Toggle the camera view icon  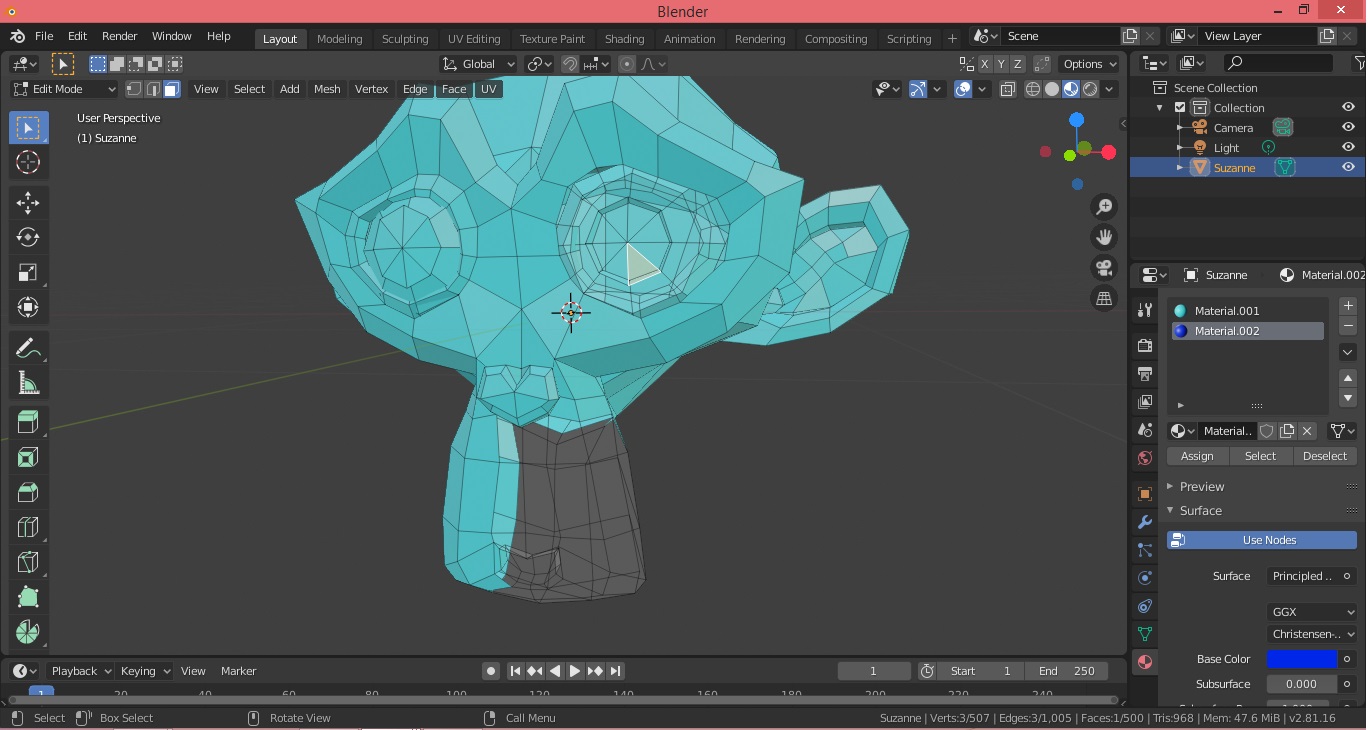1104,268
